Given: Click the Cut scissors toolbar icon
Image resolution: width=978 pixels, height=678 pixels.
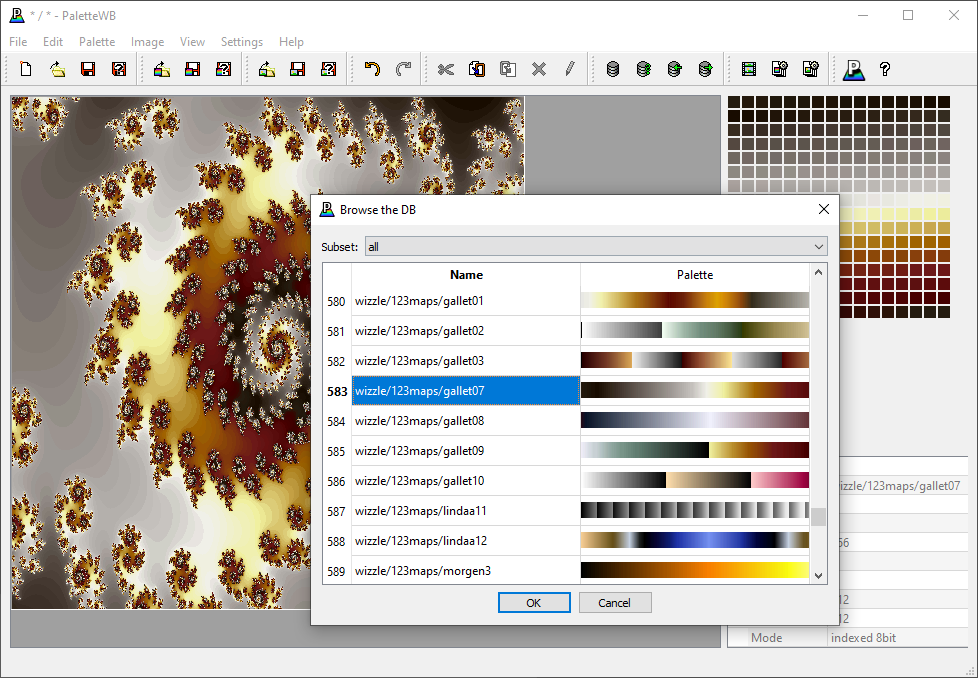Looking at the screenshot, I should point(446,69).
